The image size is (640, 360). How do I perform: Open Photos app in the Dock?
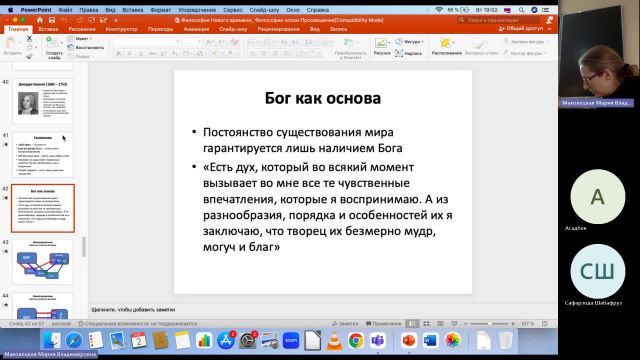click(x=452, y=340)
